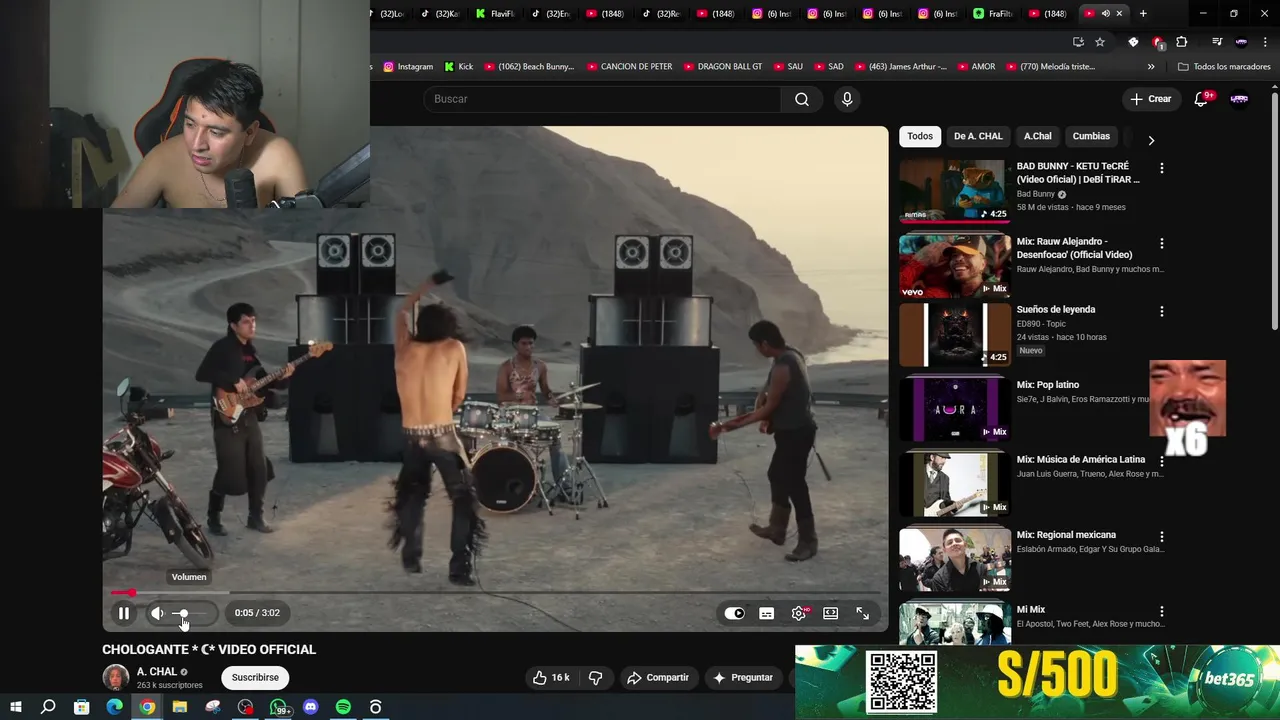Toggle autoplay switch in player
Image resolution: width=1280 pixels, height=720 pixels.
tap(735, 614)
